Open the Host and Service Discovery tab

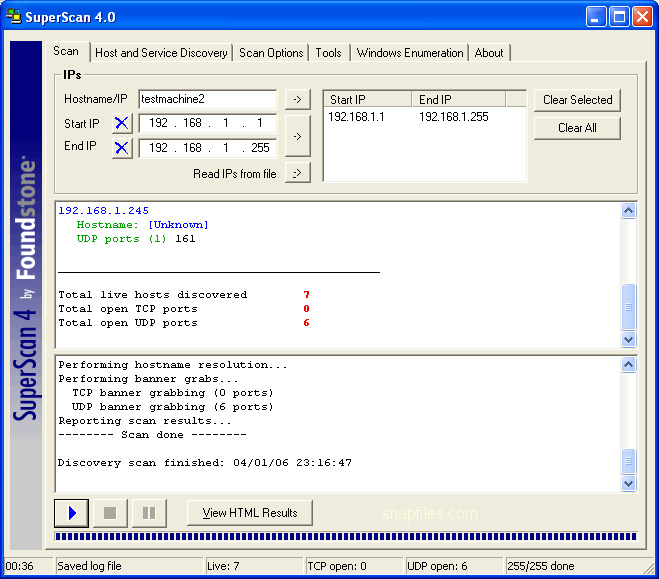[x=161, y=53]
